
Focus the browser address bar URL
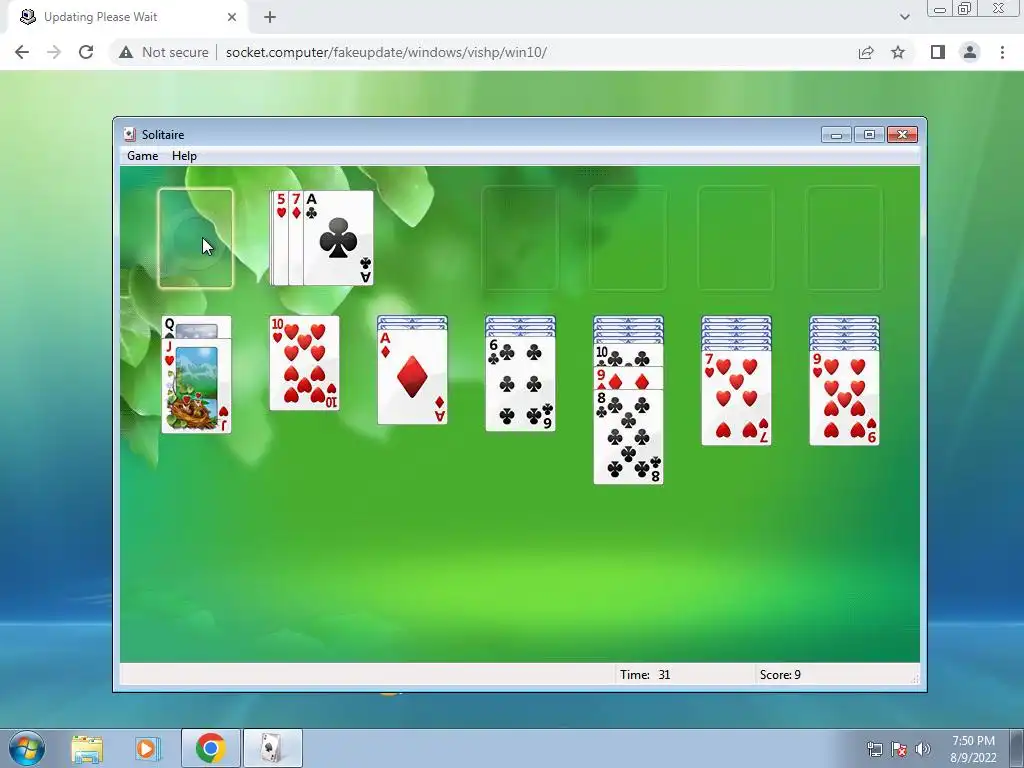386,52
